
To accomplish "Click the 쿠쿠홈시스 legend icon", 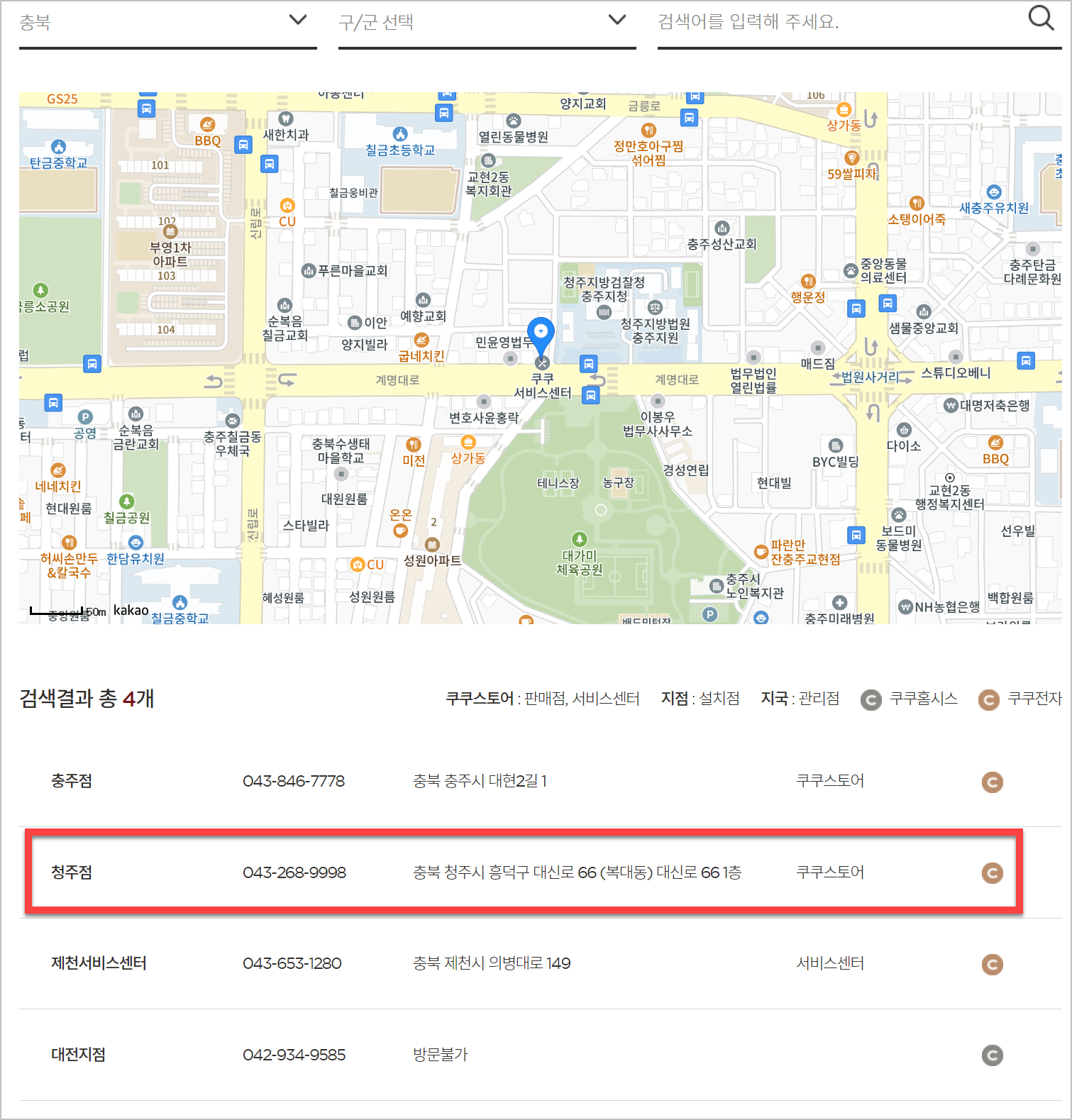I will tap(871, 699).
